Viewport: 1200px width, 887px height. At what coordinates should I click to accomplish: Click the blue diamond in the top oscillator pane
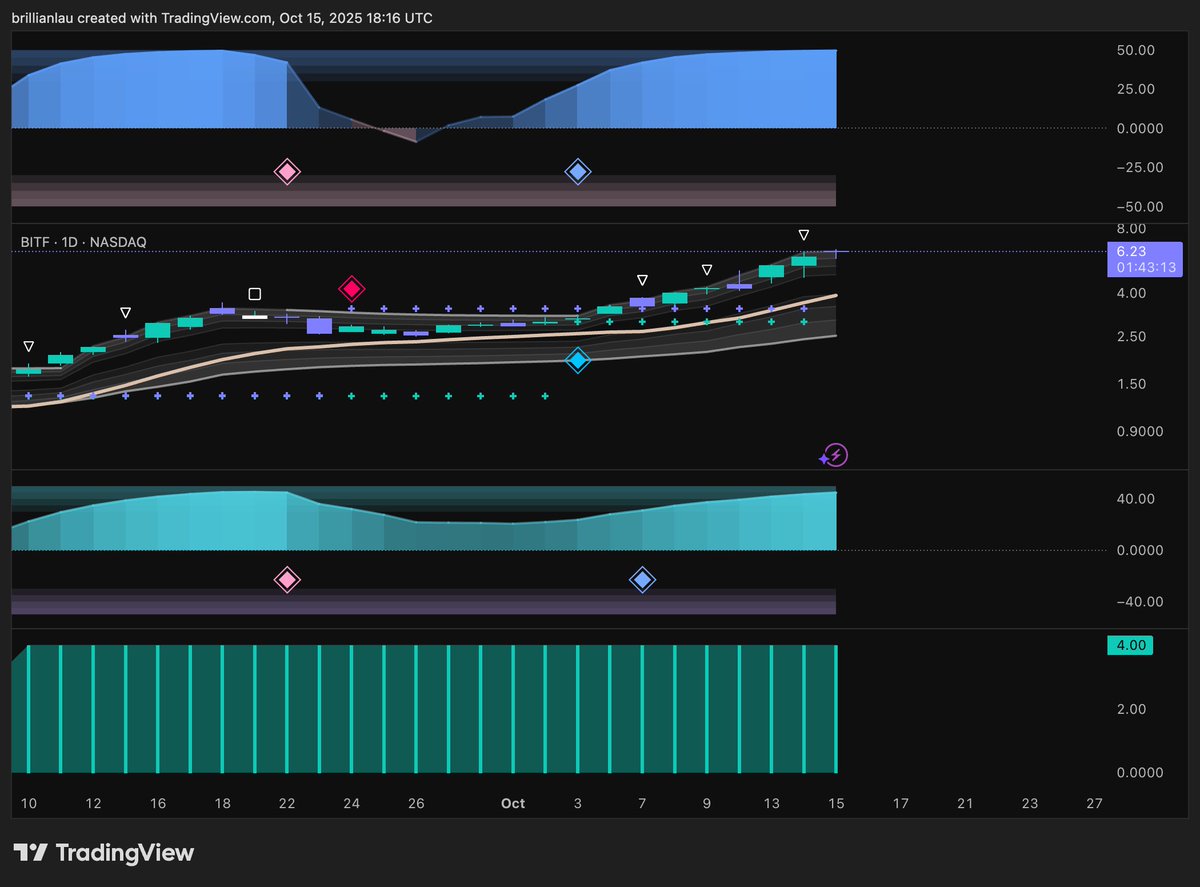point(578,171)
